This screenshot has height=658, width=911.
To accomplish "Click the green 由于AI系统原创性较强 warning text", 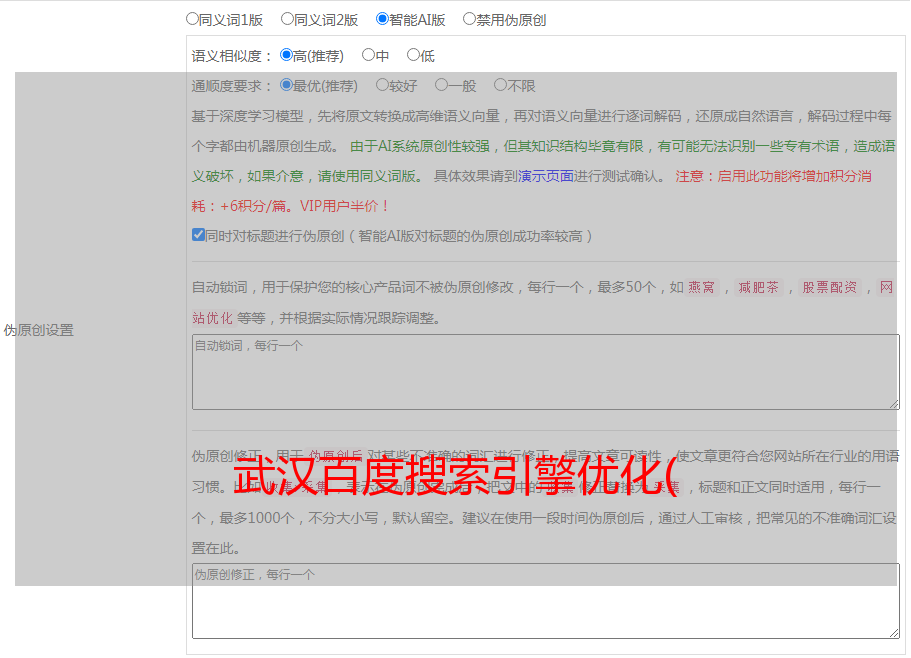I will point(543,161).
